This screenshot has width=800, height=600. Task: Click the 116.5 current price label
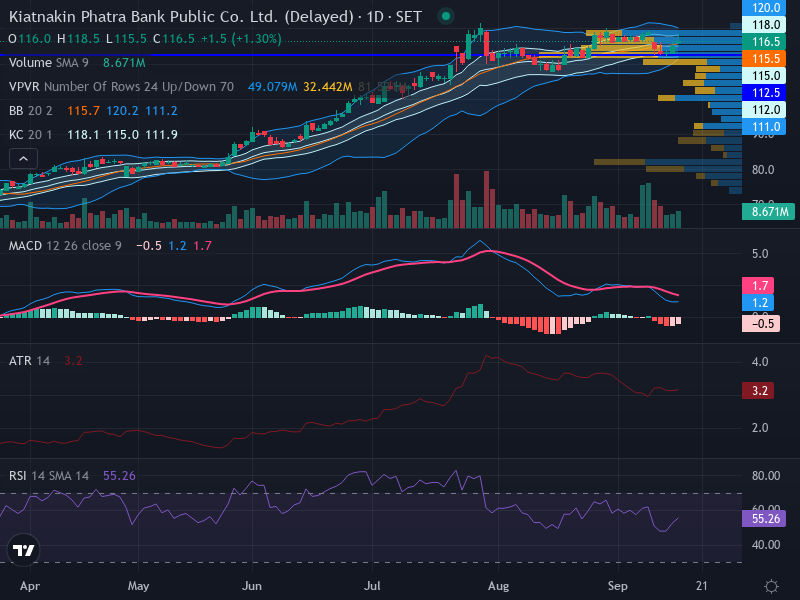766,42
